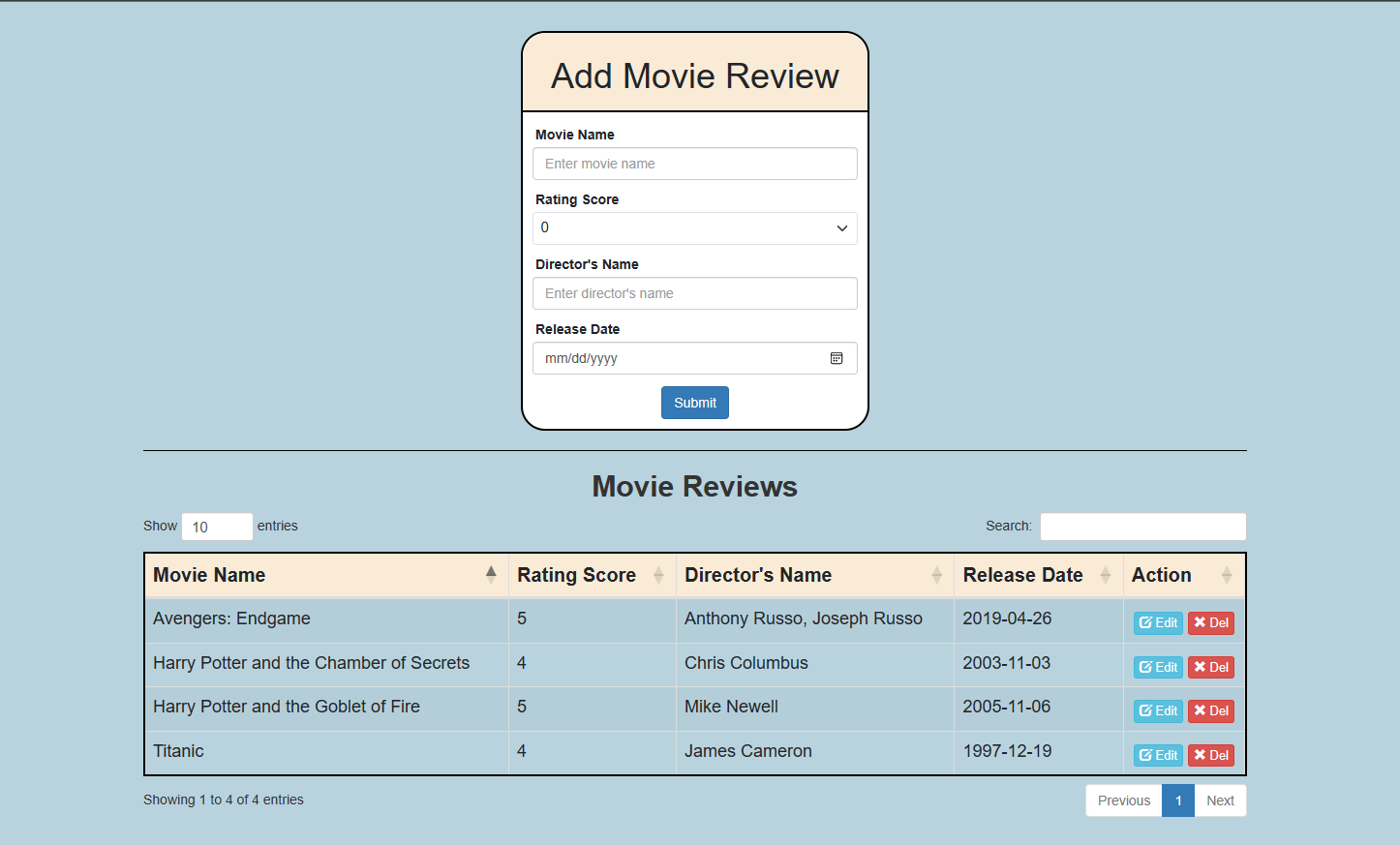Image resolution: width=1400 pixels, height=845 pixels.
Task: Go to the Previous page
Action: (1123, 800)
